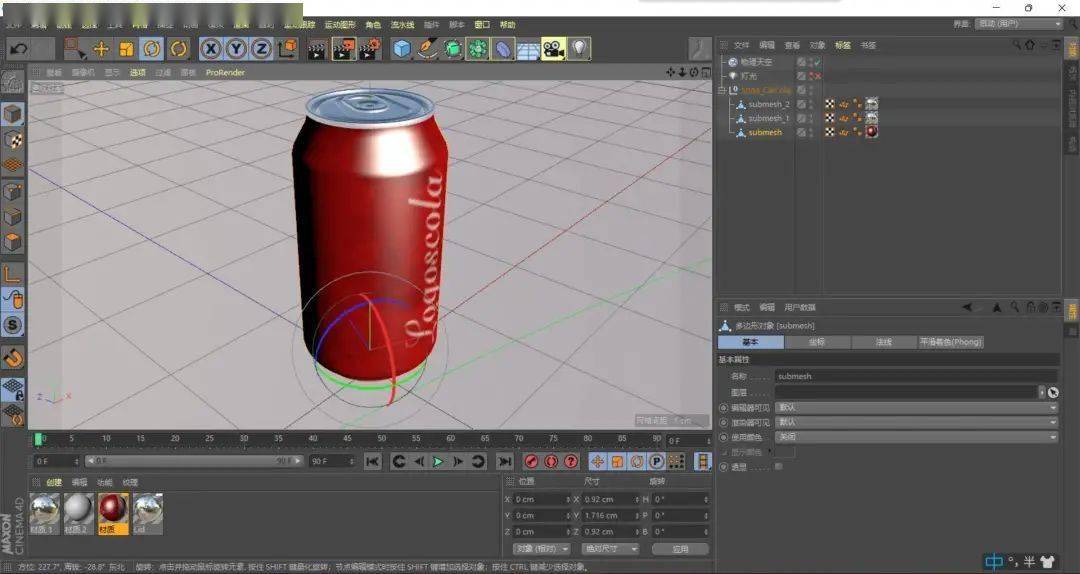Toggle the Z-axis lock button
This screenshot has width=1080, height=574.
coord(261,48)
